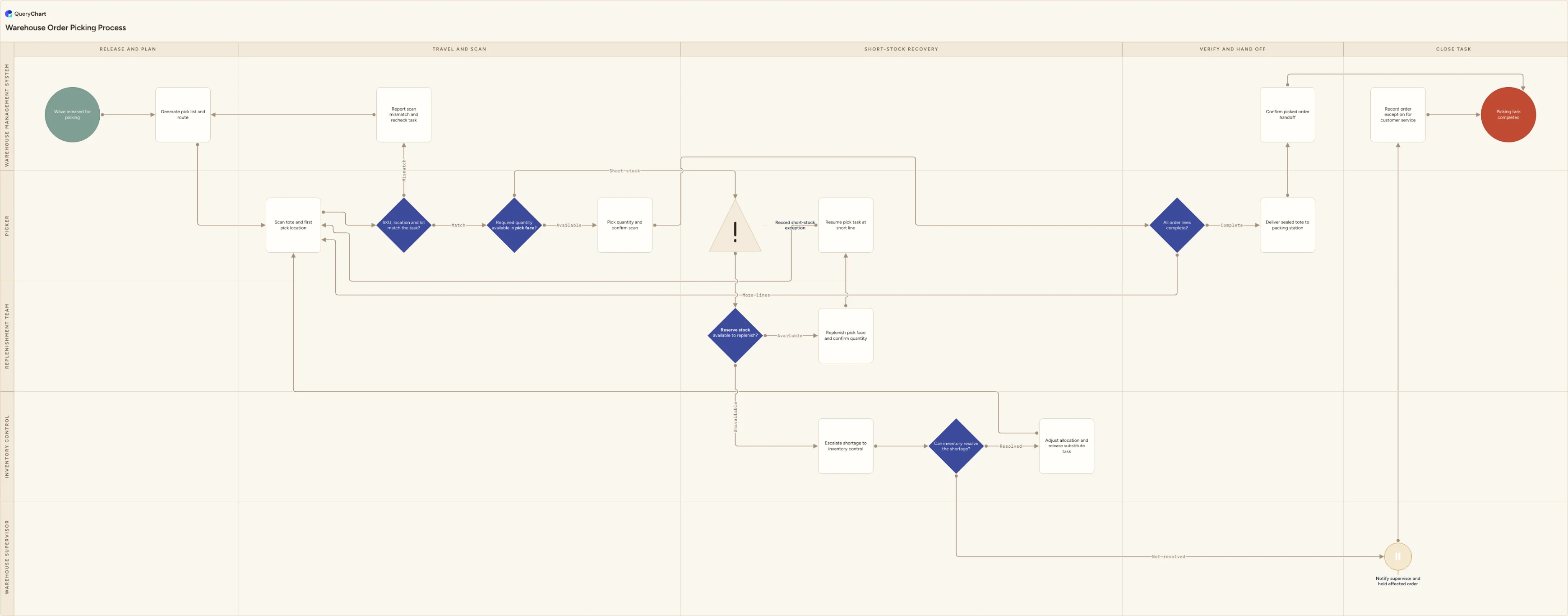Click the QueryChart logo icon

(9, 14)
